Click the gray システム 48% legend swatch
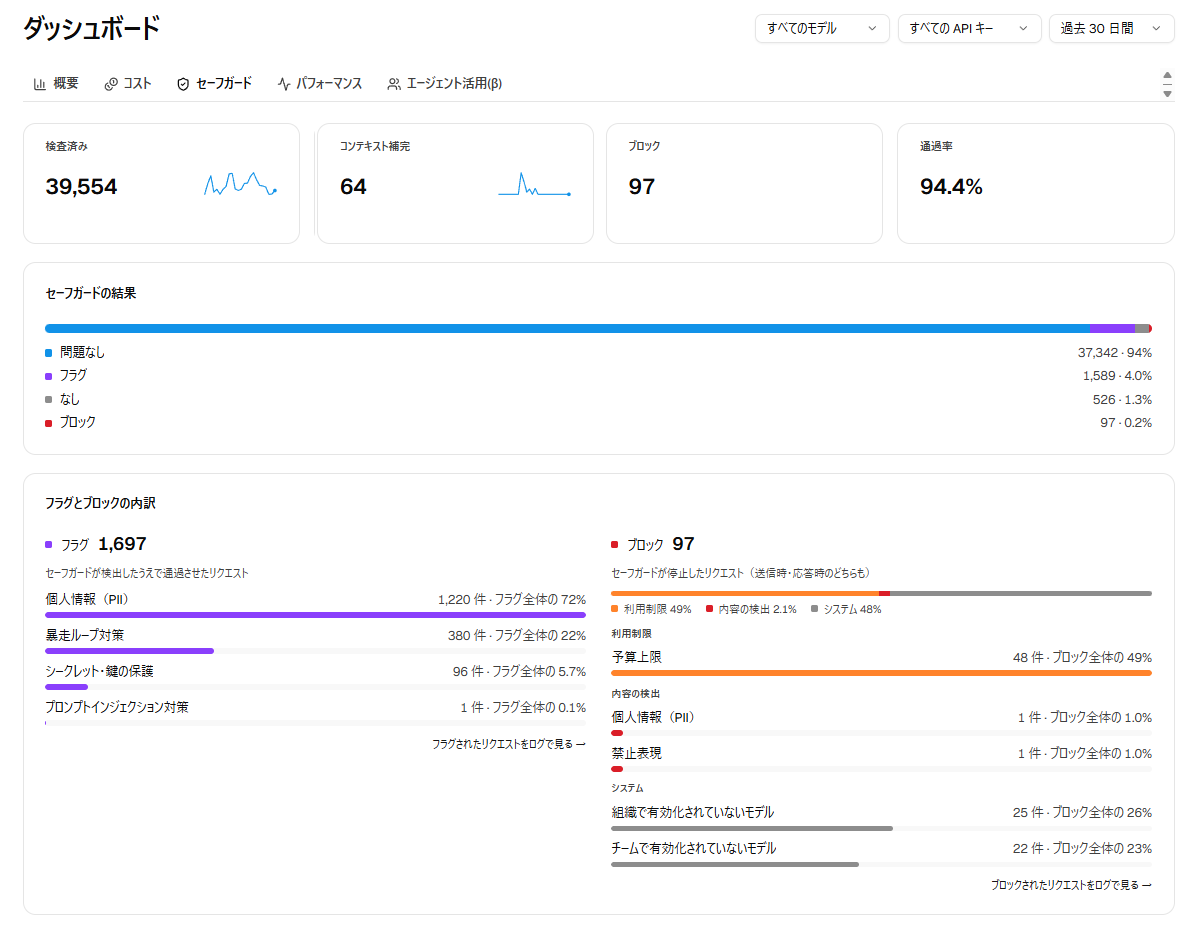Screen dimensions: 1195x935 [815, 609]
